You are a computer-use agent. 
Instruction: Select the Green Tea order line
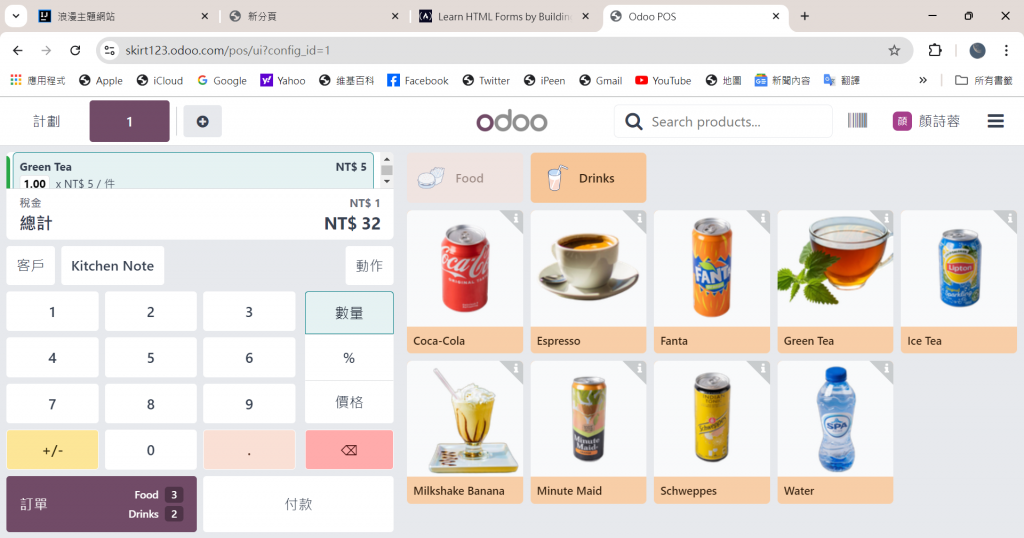[x=195, y=171]
